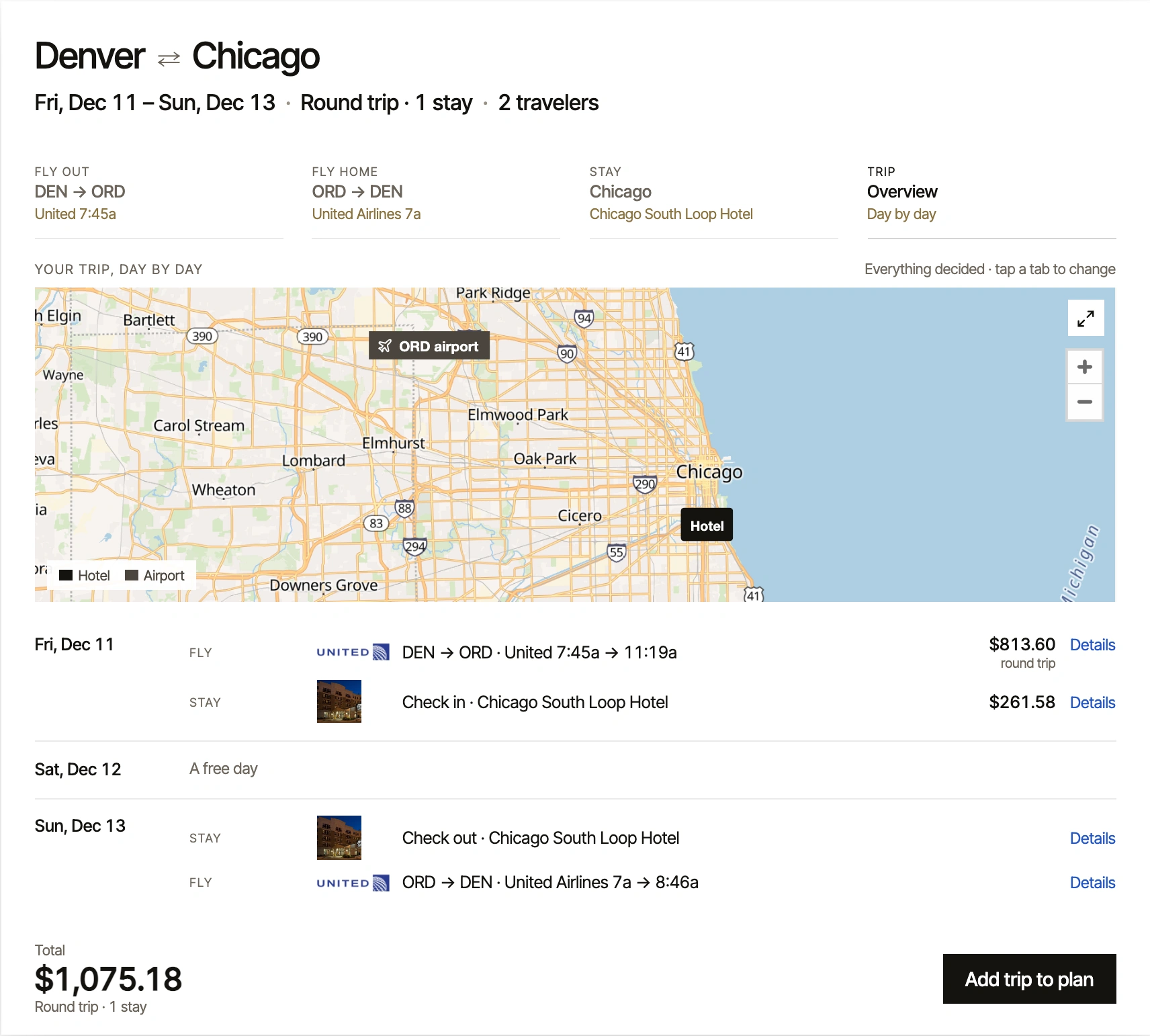Open Details for the hotel check out row
1150x1036 pixels.
pos(1092,838)
